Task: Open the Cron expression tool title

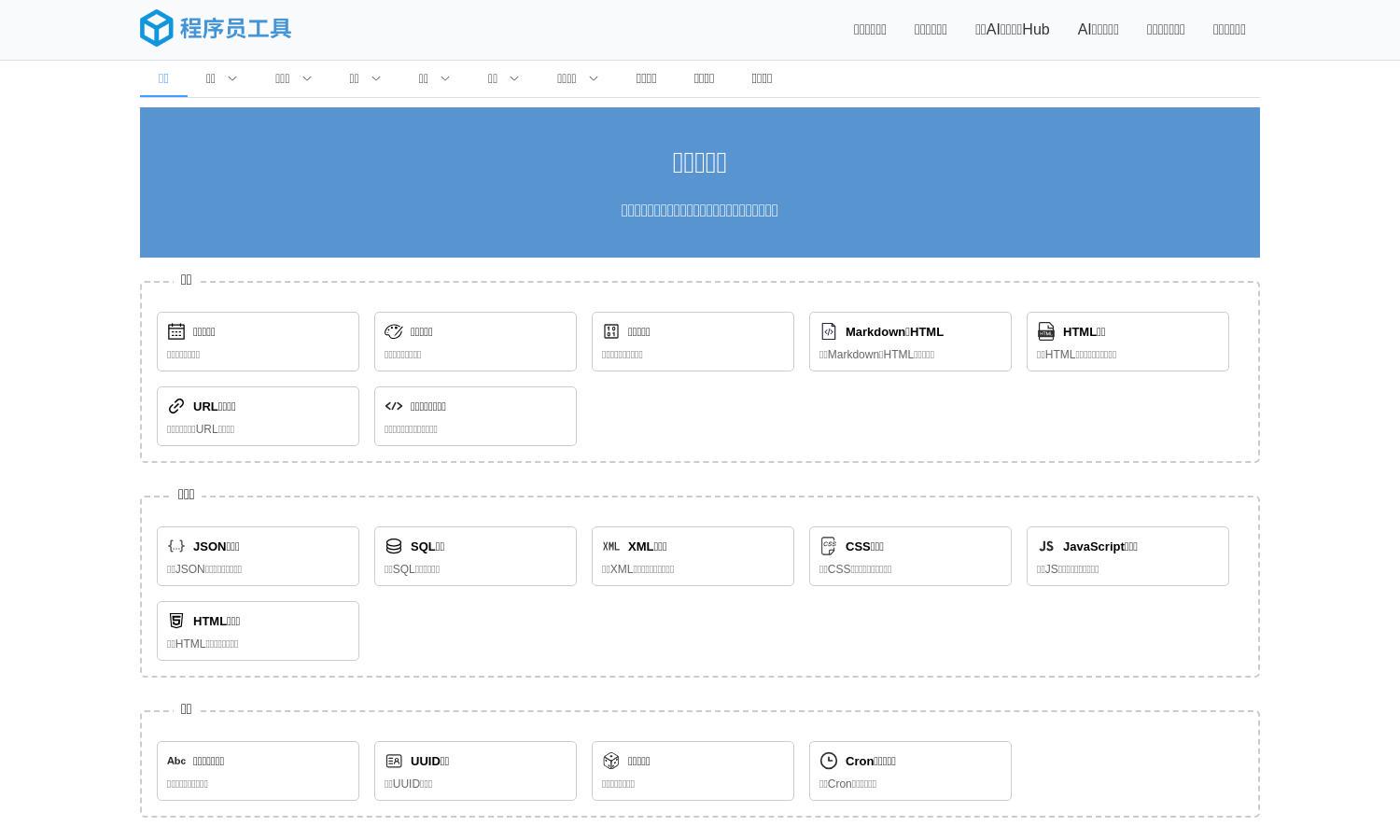Action: 871,761
